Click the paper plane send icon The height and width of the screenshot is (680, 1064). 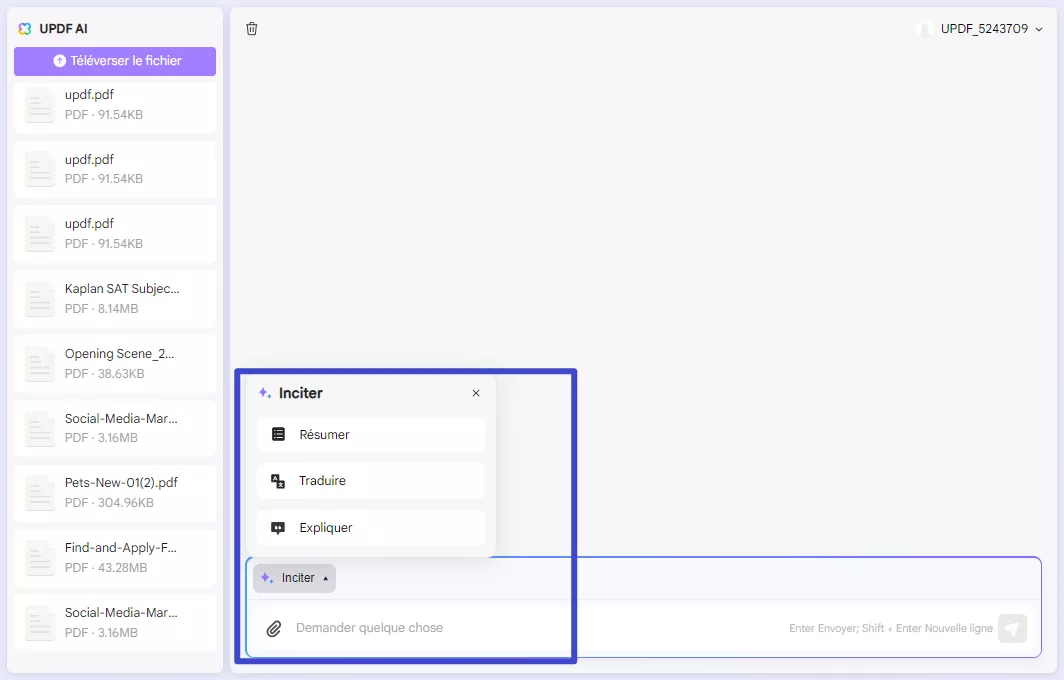[1012, 628]
